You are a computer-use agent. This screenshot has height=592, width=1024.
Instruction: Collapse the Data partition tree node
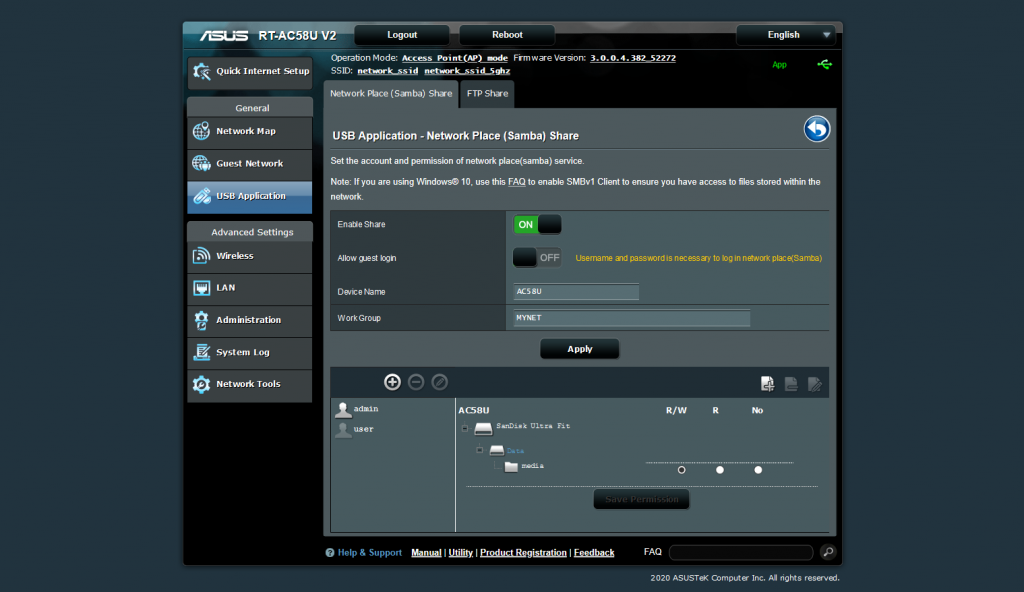[x=479, y=450]
